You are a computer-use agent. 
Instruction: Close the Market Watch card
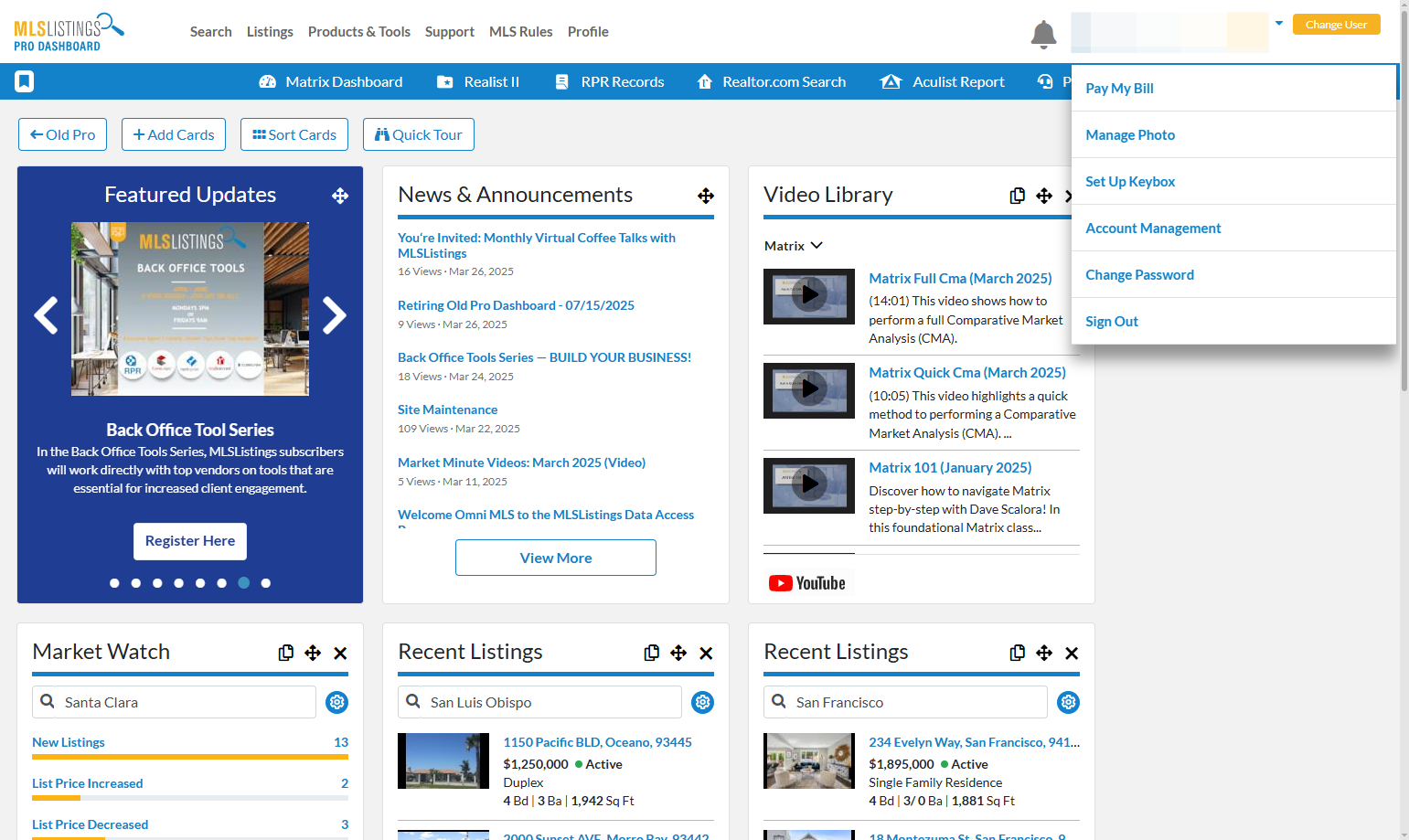(x=340, y=653)
